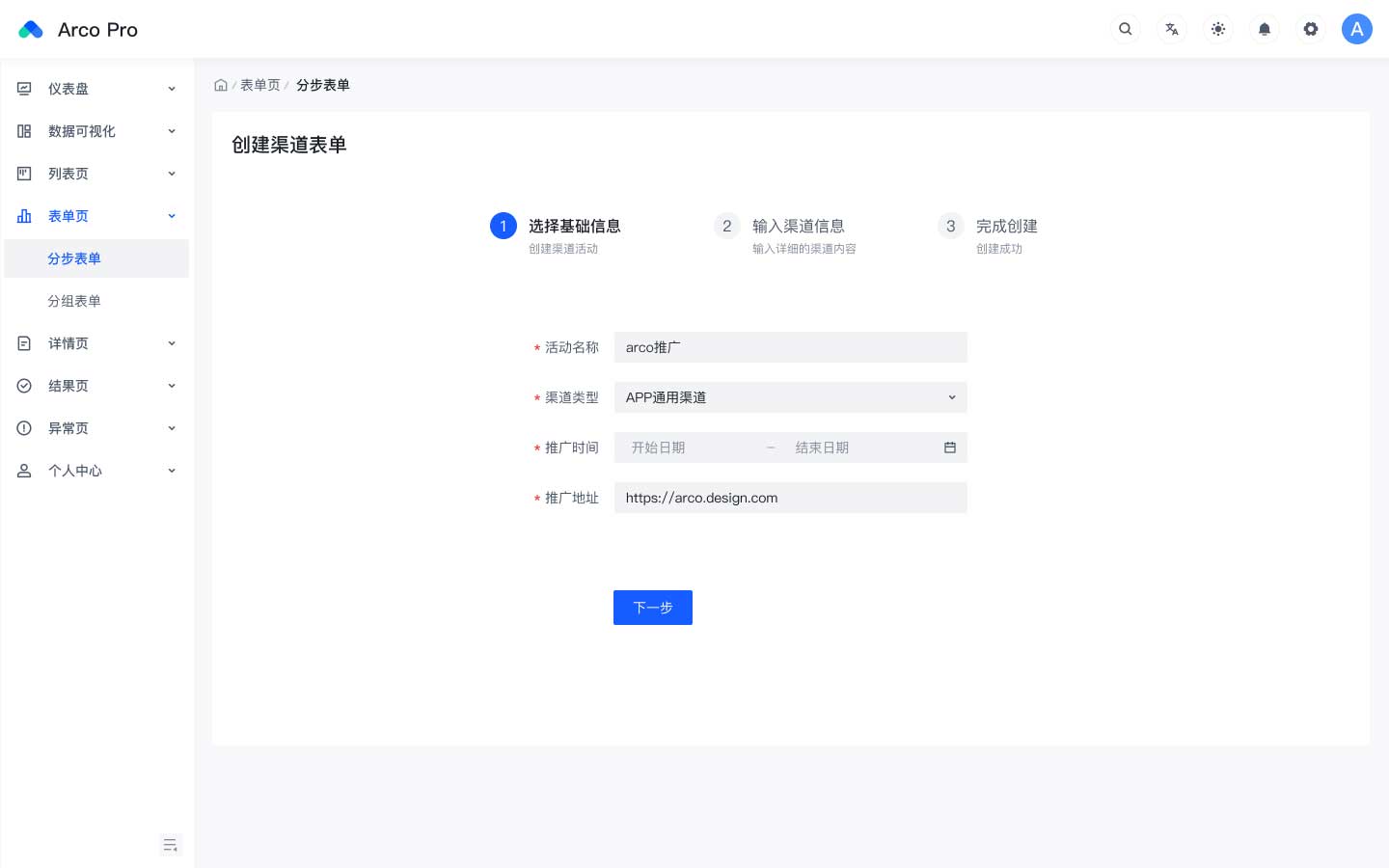Click step 3 circle 完成创建
This screenshot has width=1389, height=868.
click(x=951, y=226)
